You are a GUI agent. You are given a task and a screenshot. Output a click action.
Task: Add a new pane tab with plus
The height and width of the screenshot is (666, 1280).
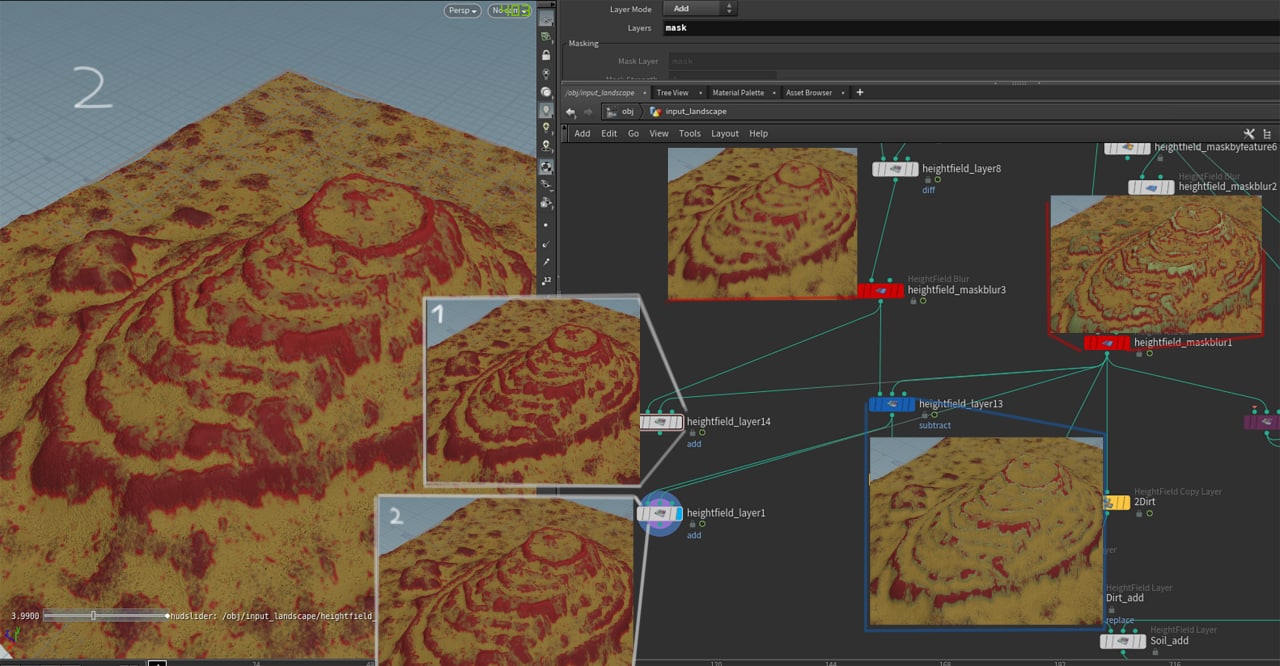click(859, 92)
